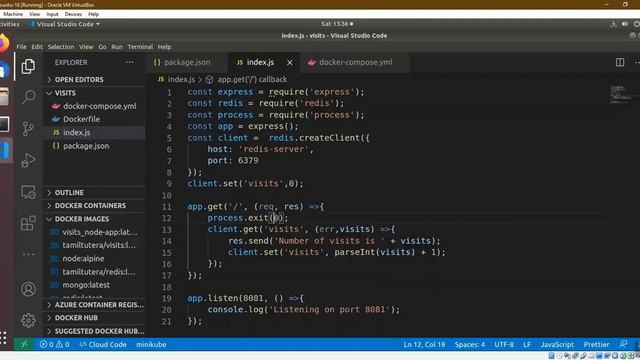This screenshot has width=640, height=360.
Task: Open Dockerfile in the file tree
Action: pos(94,119)
